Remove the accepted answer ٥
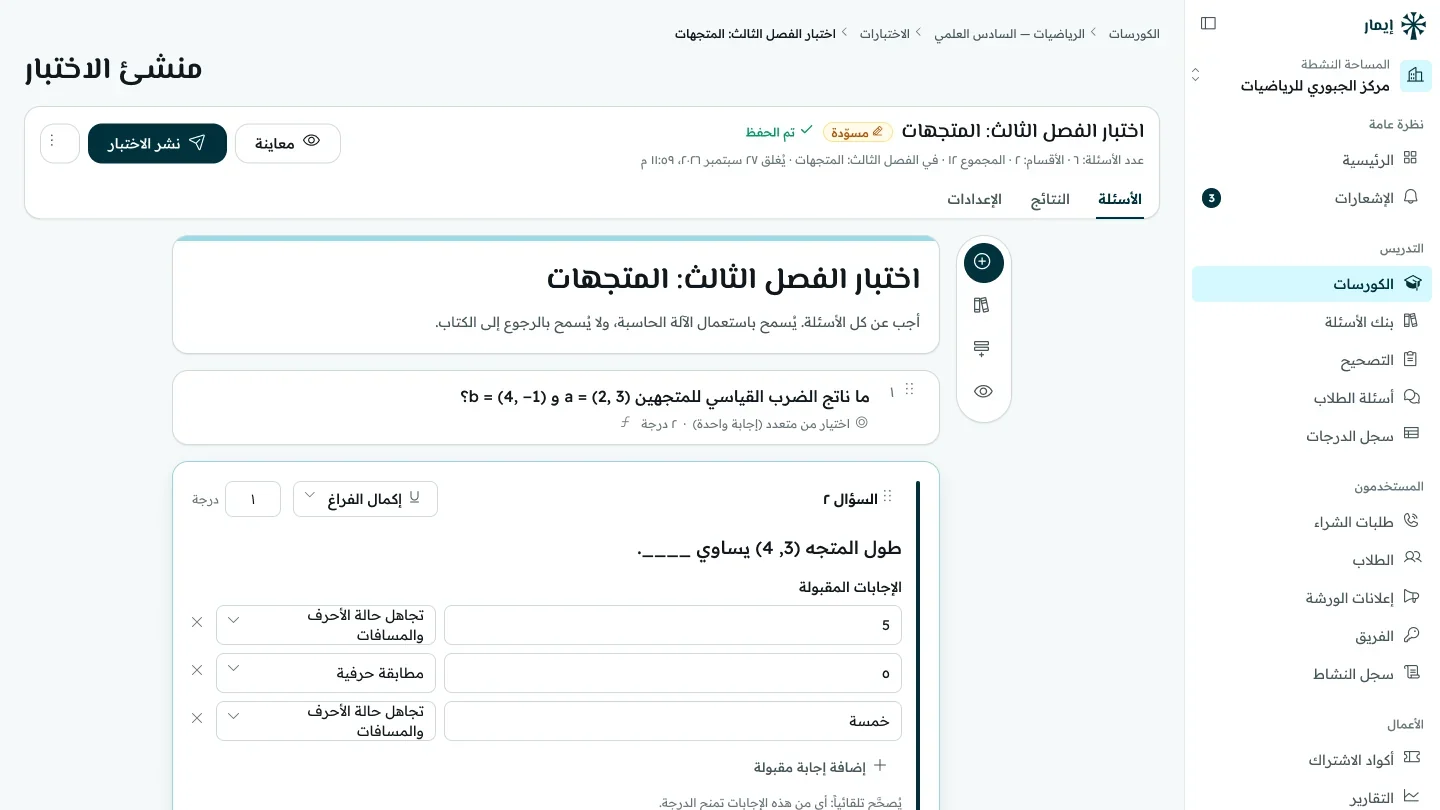The image size is (1440, 810). [197, 670]
